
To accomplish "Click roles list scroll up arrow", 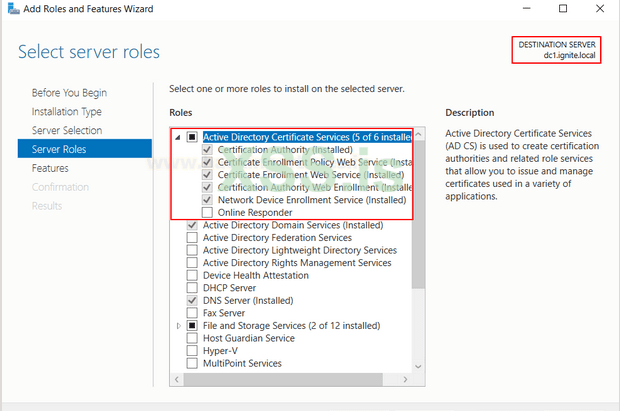I will (x=418, y=134).
